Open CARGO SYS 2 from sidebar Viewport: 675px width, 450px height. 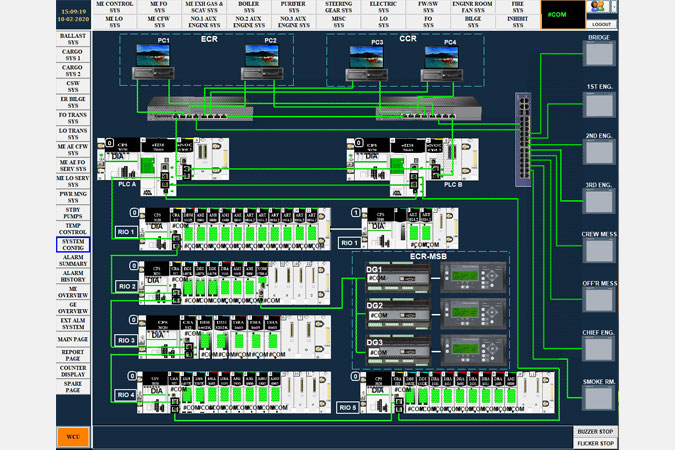[x=73, y=71]
